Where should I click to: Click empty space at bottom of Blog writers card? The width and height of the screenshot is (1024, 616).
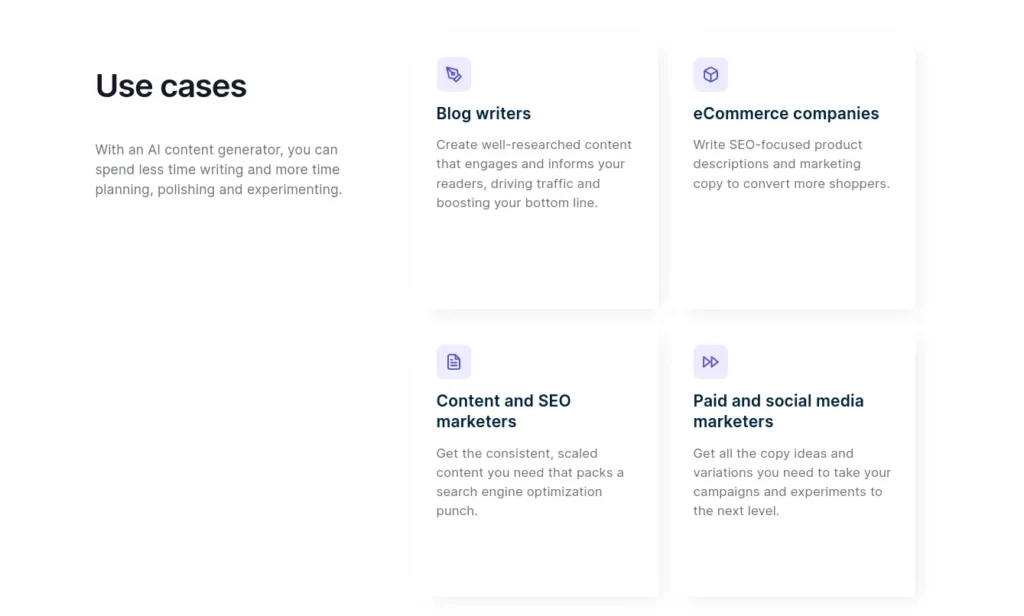click(x=534, y=261)
